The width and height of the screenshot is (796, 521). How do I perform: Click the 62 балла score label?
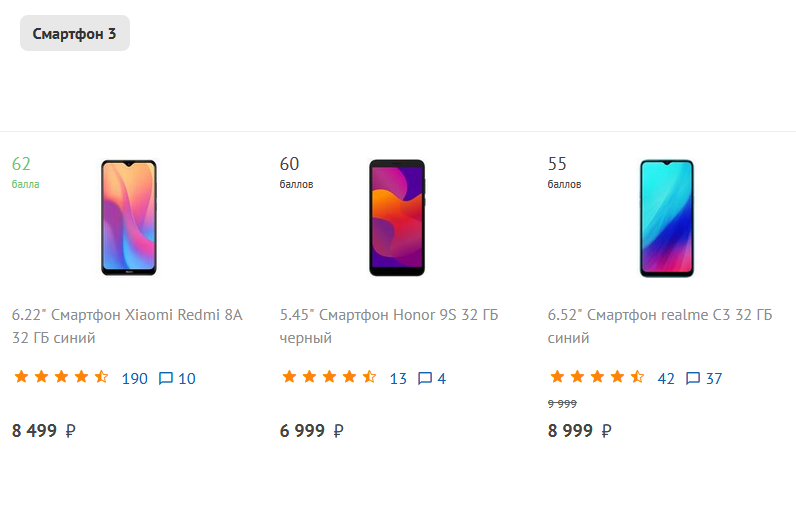tap(25, 172)
